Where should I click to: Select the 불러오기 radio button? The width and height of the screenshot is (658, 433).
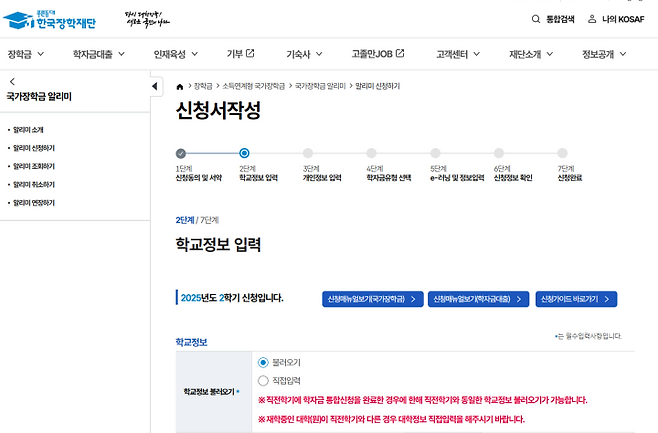[263, 362]
